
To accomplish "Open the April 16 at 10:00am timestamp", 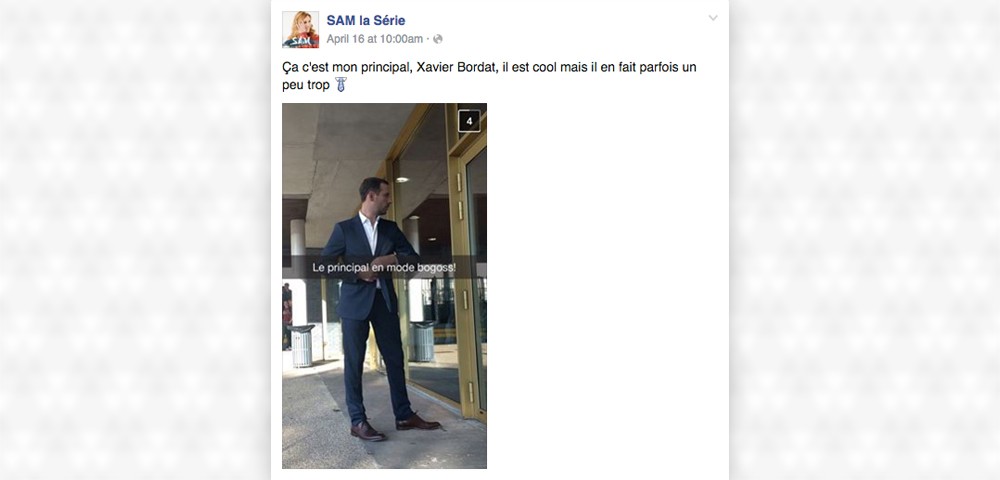I will pos(374,39).
